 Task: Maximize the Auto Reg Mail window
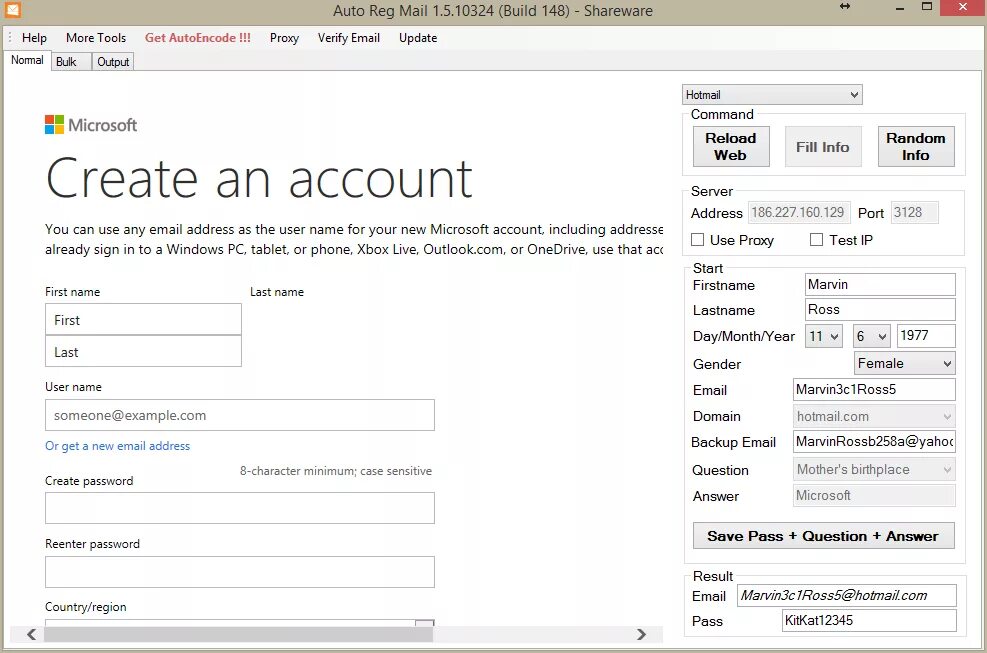point(927,7)
